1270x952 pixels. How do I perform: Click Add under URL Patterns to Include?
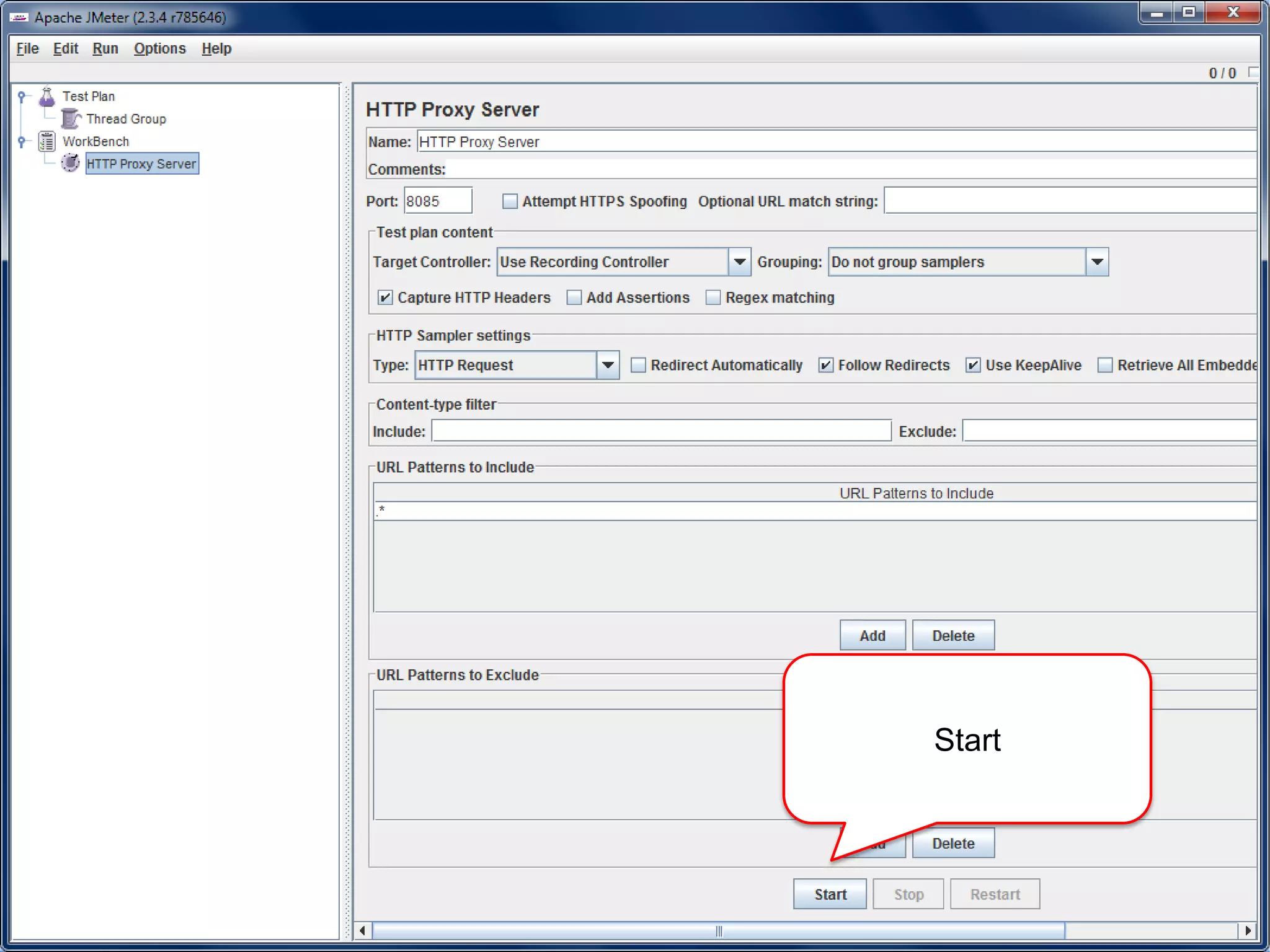(872, 635)
